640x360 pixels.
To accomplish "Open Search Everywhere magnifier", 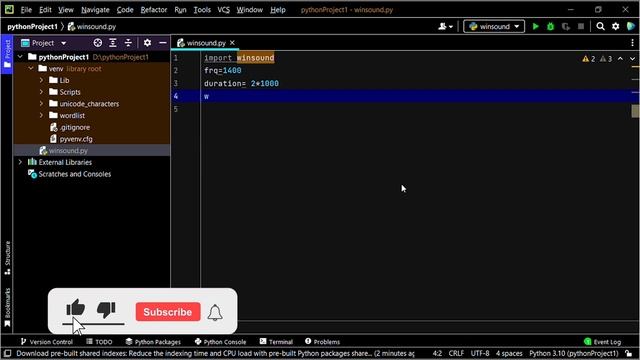I will [x=600, y=27].
